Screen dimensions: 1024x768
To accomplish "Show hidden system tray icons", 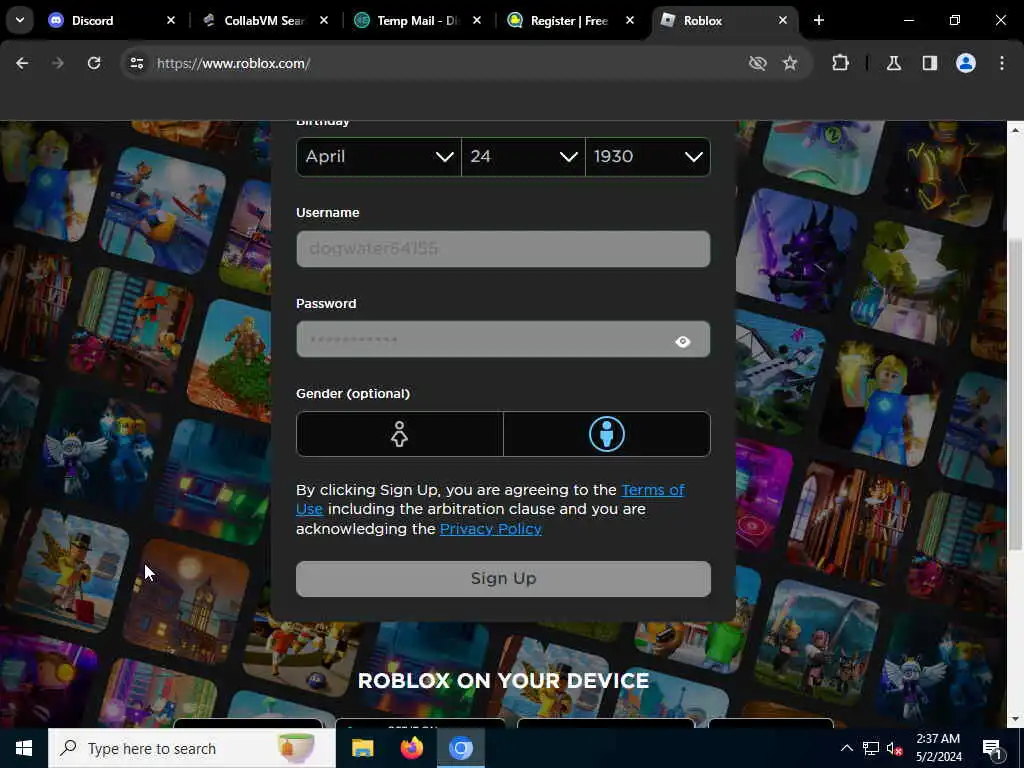I will (846, 748).
